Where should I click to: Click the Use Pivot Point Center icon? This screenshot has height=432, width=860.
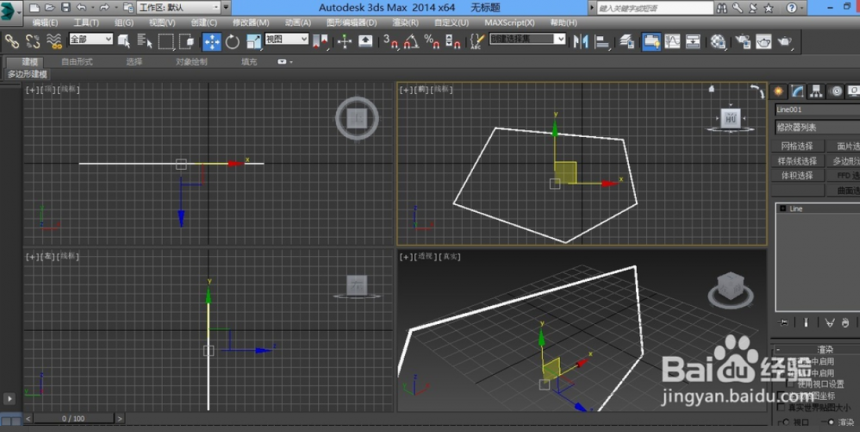320,41
